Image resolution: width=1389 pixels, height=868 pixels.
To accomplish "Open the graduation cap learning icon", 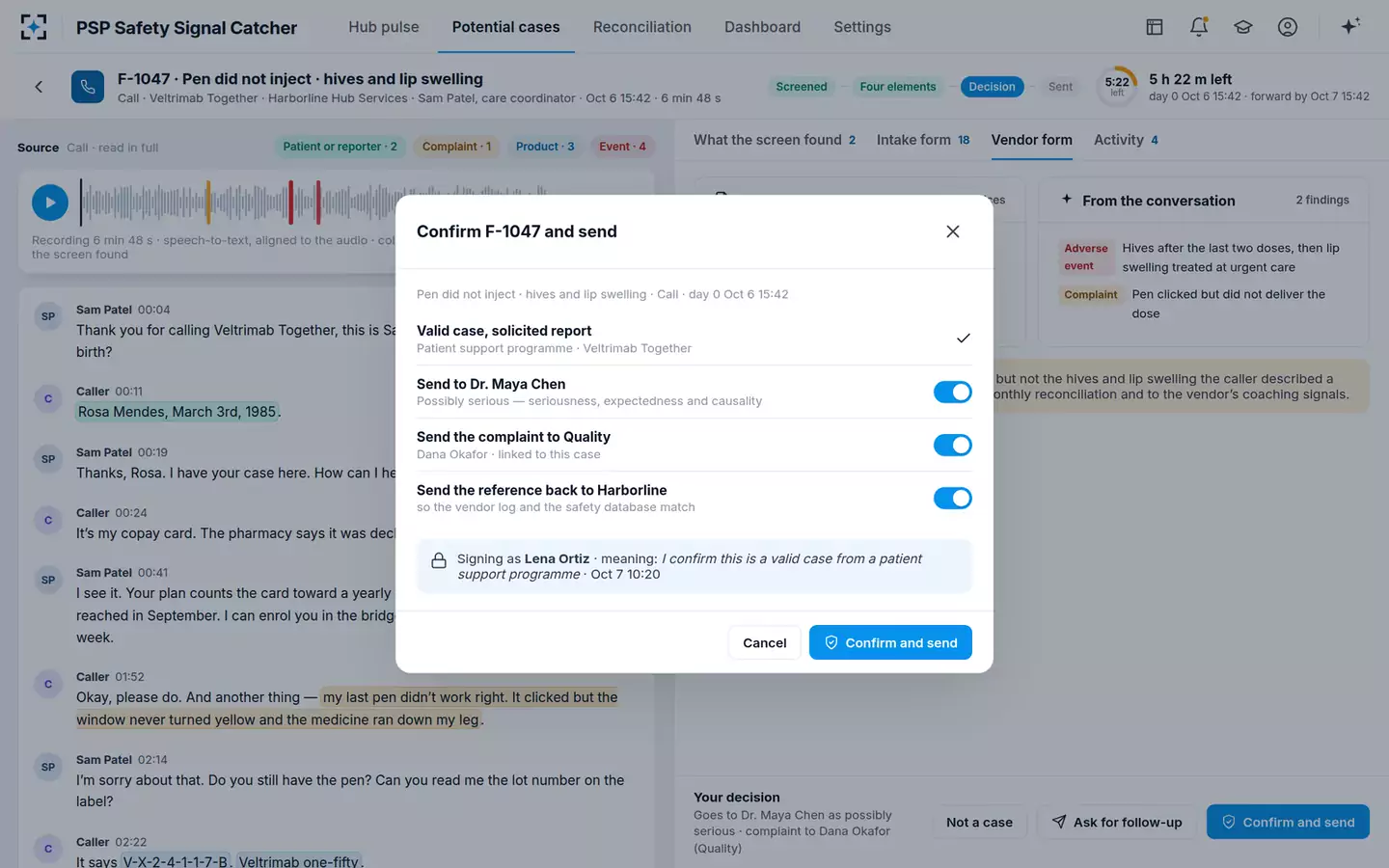I will [1243, 27].
